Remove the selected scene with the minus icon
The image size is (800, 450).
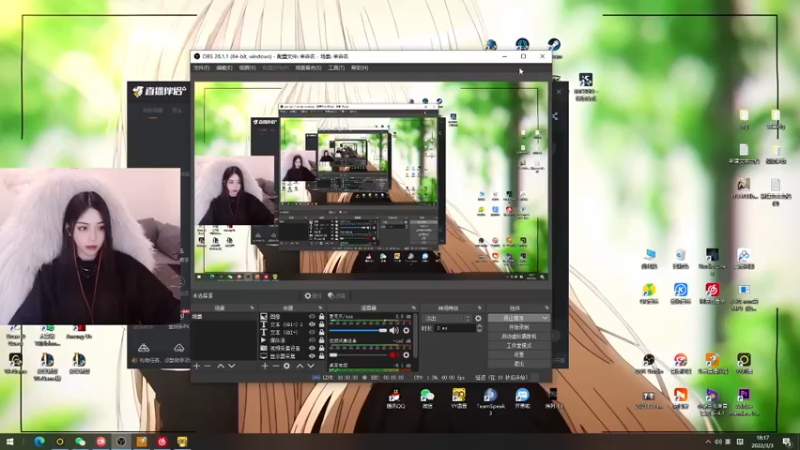(x=207, y=366)
